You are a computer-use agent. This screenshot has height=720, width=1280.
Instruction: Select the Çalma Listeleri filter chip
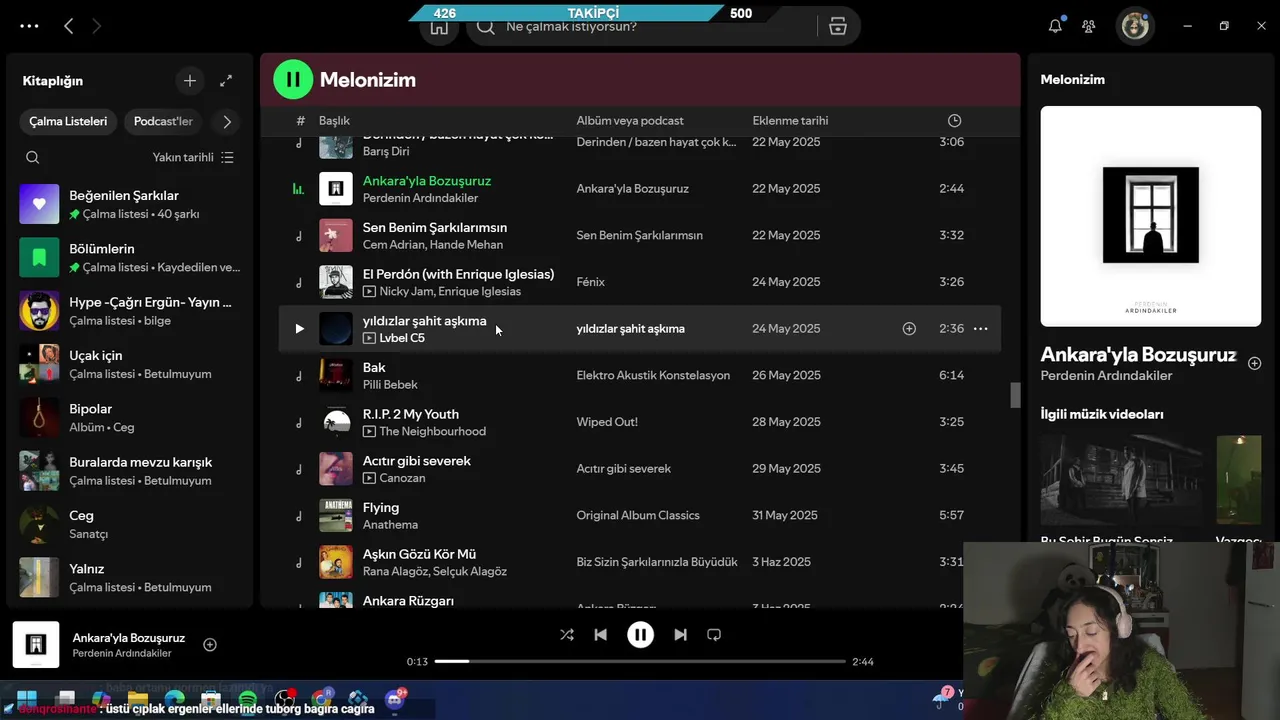pyautogui.click(x=68, y=121)
